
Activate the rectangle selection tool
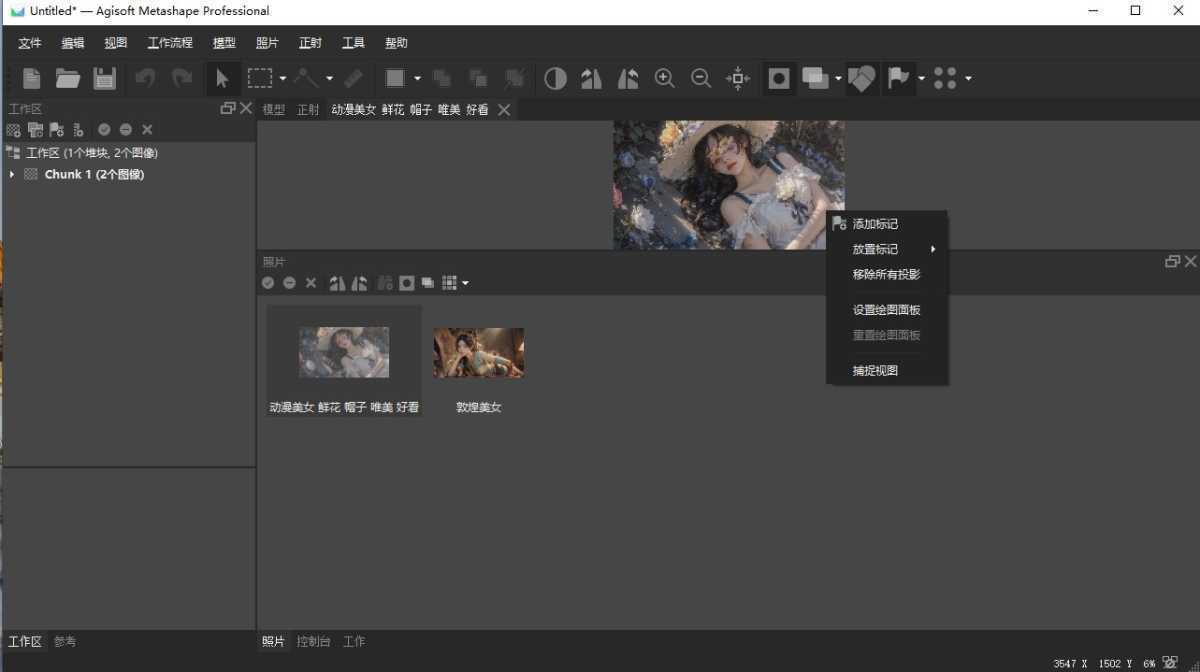[x=261, y=78]
